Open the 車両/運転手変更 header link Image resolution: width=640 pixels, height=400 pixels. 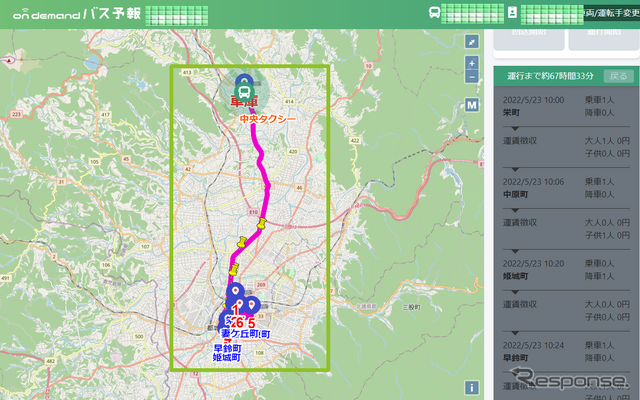pyautogui.click(x=611, y=13)
